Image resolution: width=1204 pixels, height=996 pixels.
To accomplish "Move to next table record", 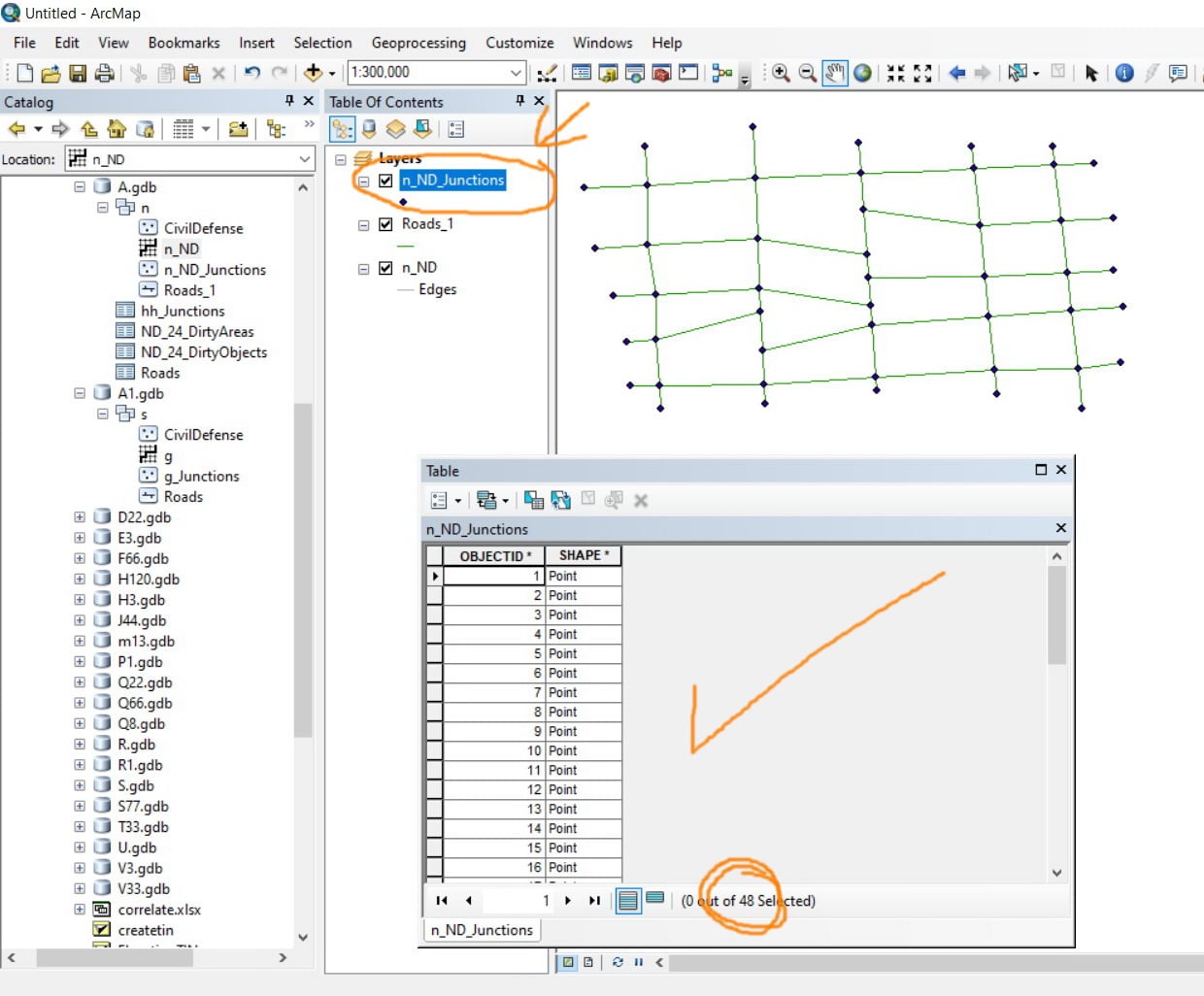I will 568,901.
